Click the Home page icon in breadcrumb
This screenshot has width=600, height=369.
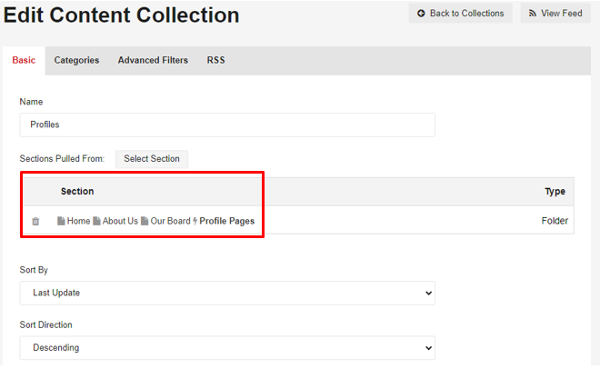coord(61,221)
